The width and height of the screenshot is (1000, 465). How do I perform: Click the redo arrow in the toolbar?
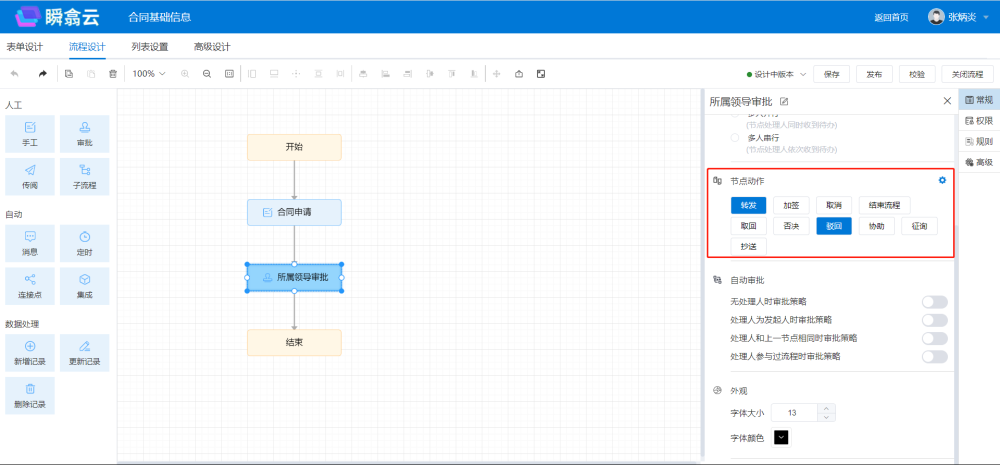click(x=42, y=74)
